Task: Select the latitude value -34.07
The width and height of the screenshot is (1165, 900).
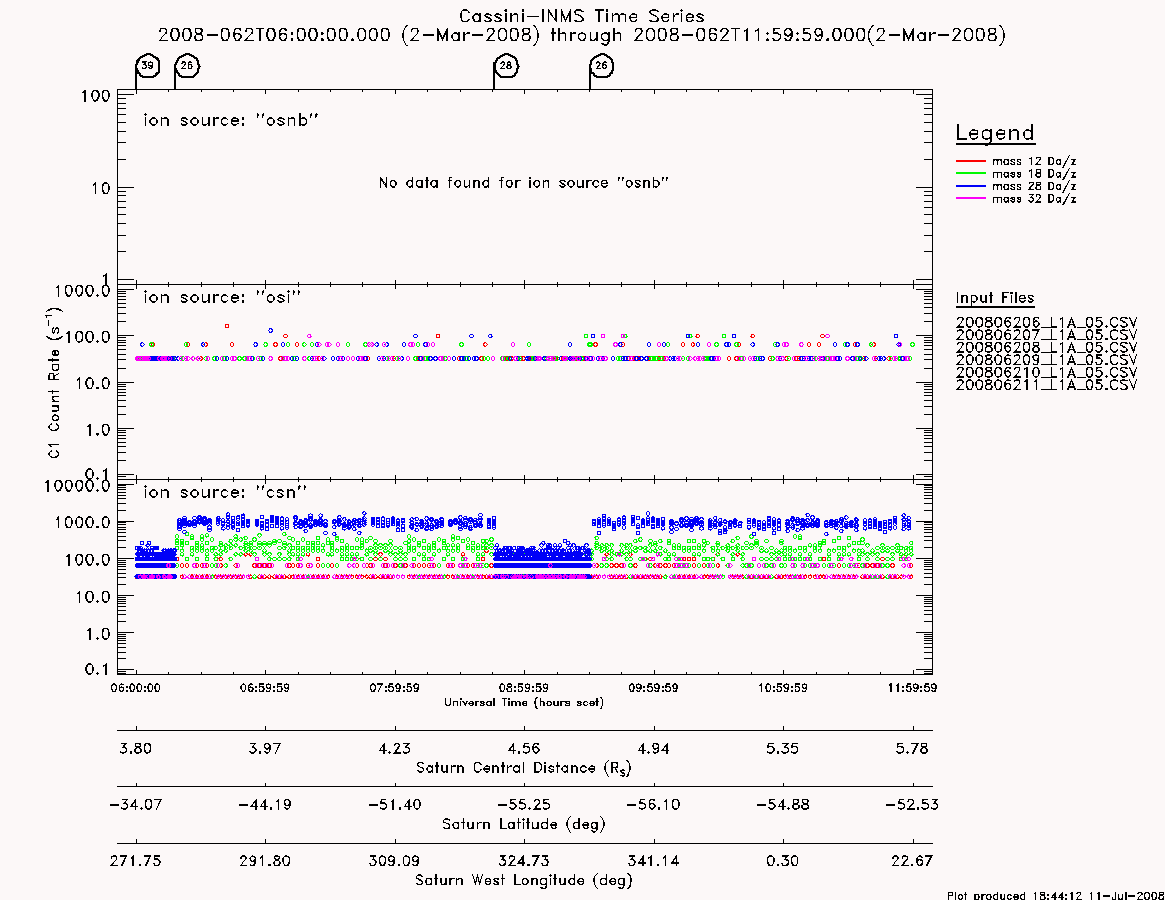Action: [x=135, y=805]
